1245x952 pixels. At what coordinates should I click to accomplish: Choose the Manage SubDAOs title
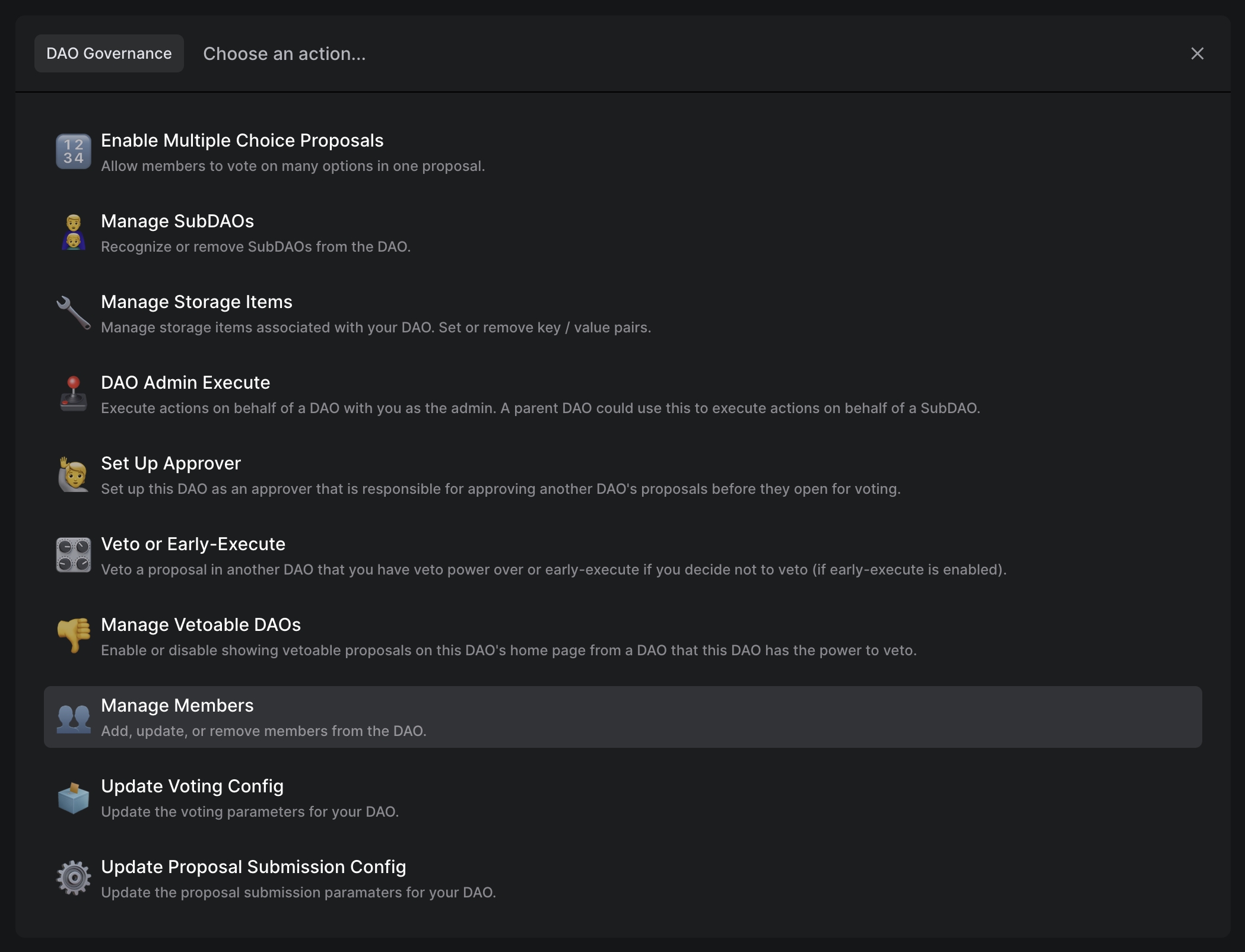pos(177,221)
